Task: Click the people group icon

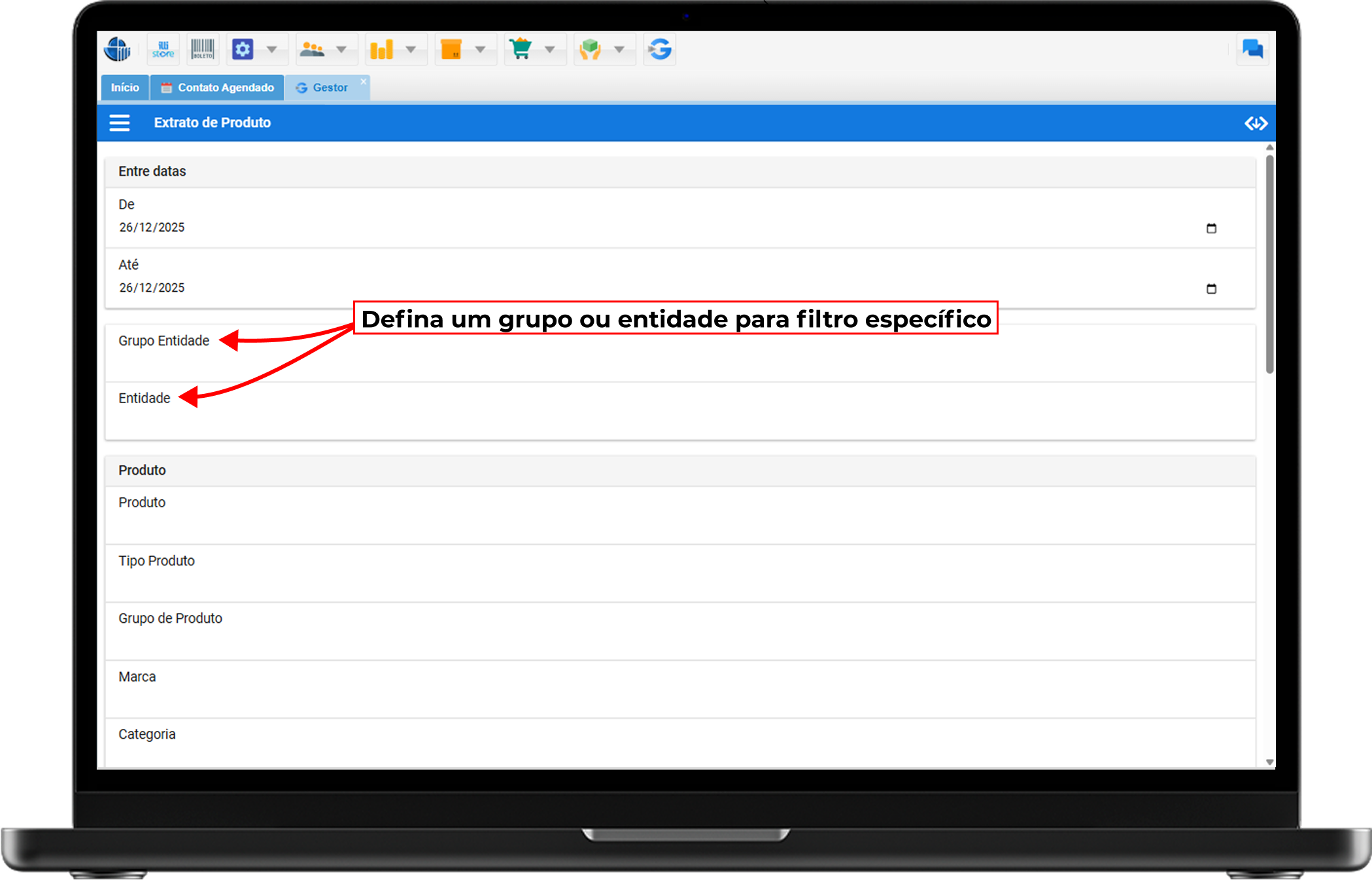Action: (312, 50)
